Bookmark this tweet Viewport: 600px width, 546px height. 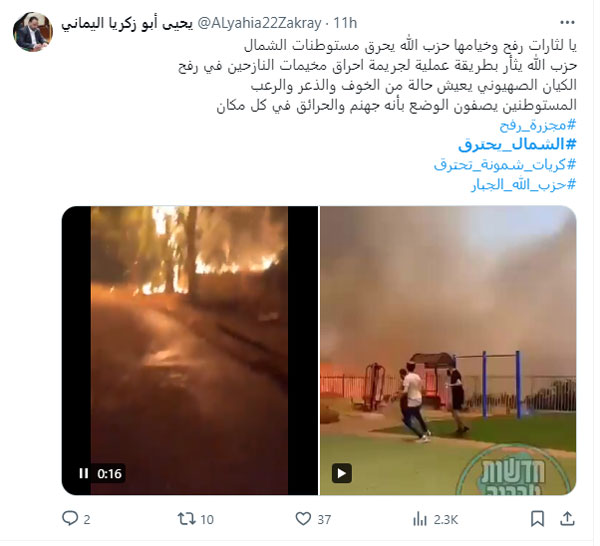[537, 519]
